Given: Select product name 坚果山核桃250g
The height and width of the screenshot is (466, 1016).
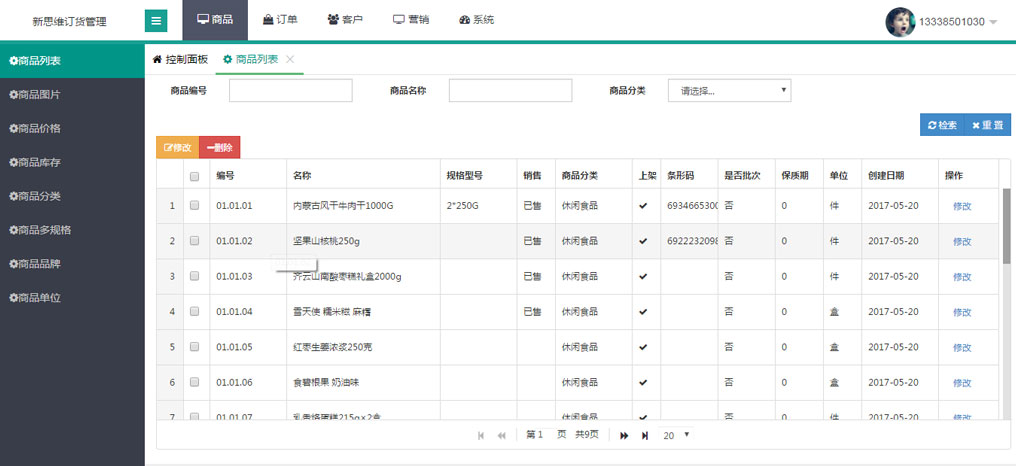Looking at the screenshot, I should pyautogui.click(x=326, y=241).
